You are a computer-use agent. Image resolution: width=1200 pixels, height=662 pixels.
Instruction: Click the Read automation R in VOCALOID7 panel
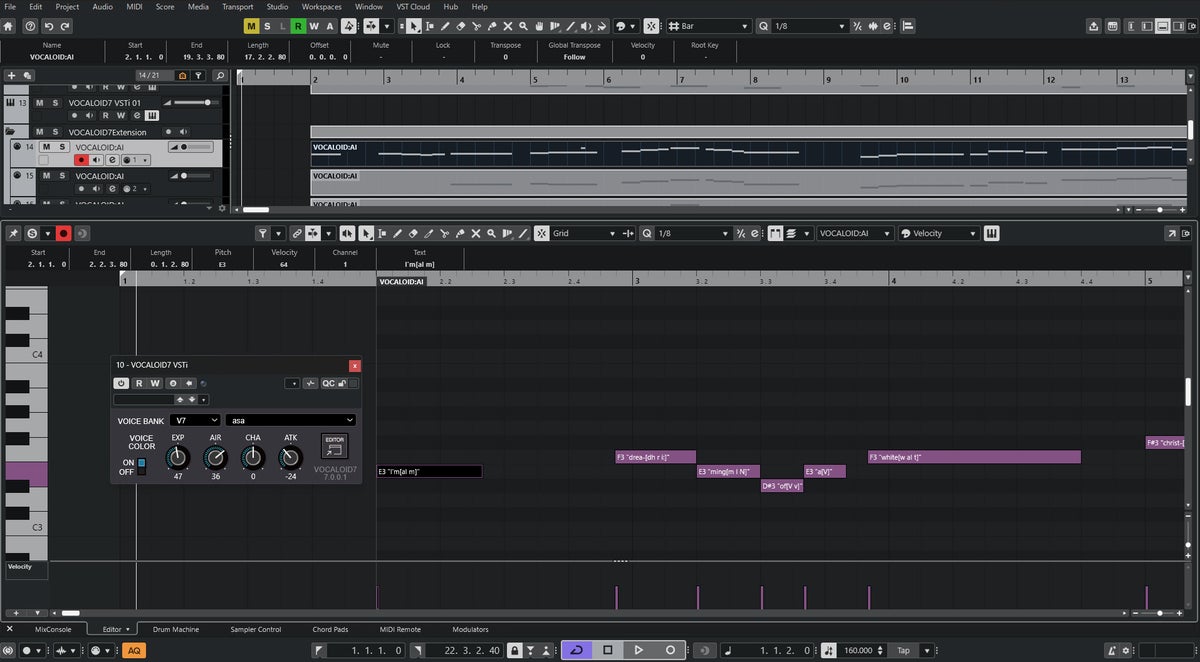click(x=139, y=383)
